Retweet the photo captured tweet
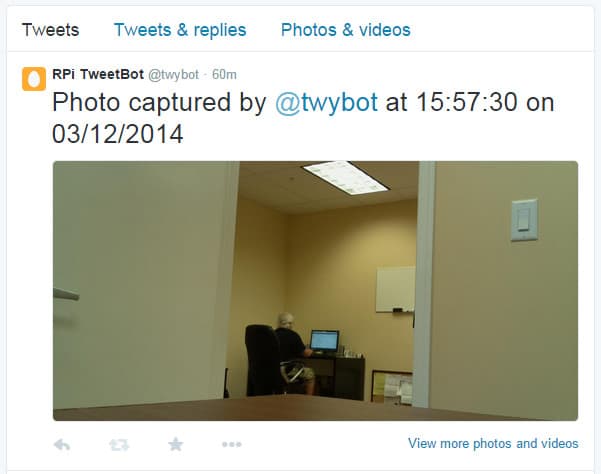This screenshot has width=601, height=474. click(x=119, y=444)
